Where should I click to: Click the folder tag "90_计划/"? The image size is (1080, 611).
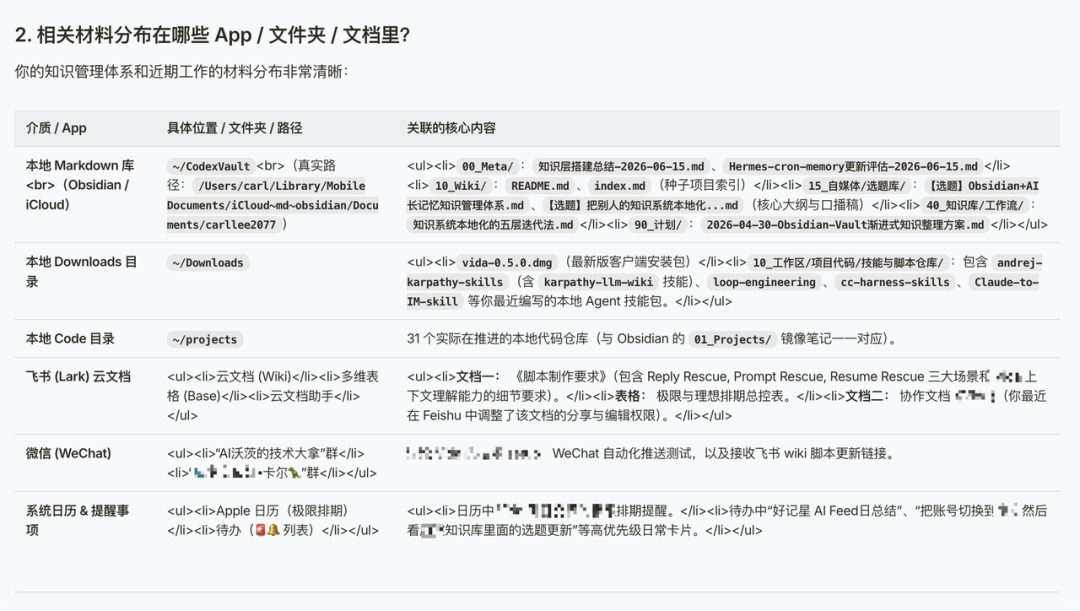pos(658,225)
